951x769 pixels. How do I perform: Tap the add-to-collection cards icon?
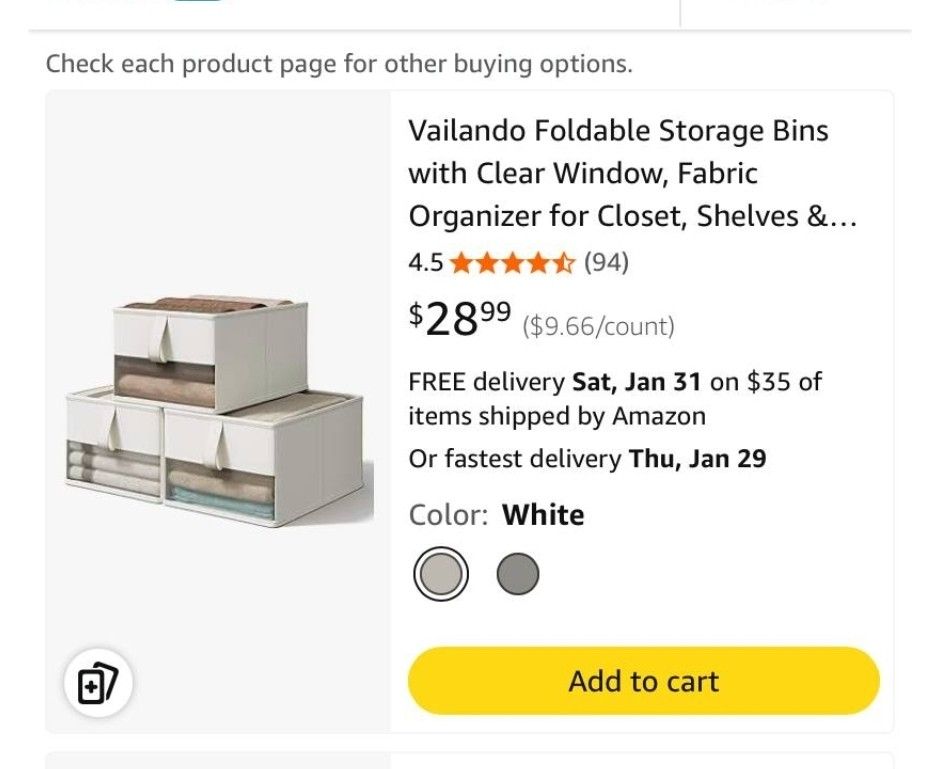point(98,684)
